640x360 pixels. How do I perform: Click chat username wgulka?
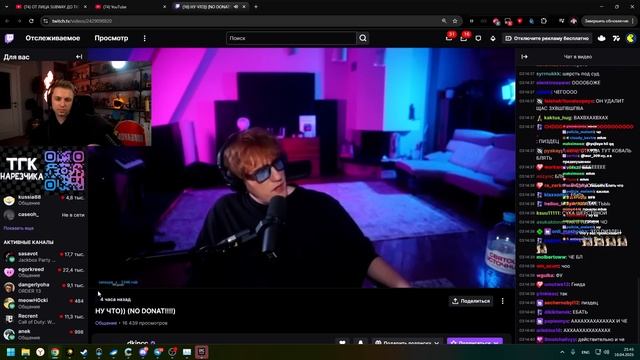click(544, 275)
